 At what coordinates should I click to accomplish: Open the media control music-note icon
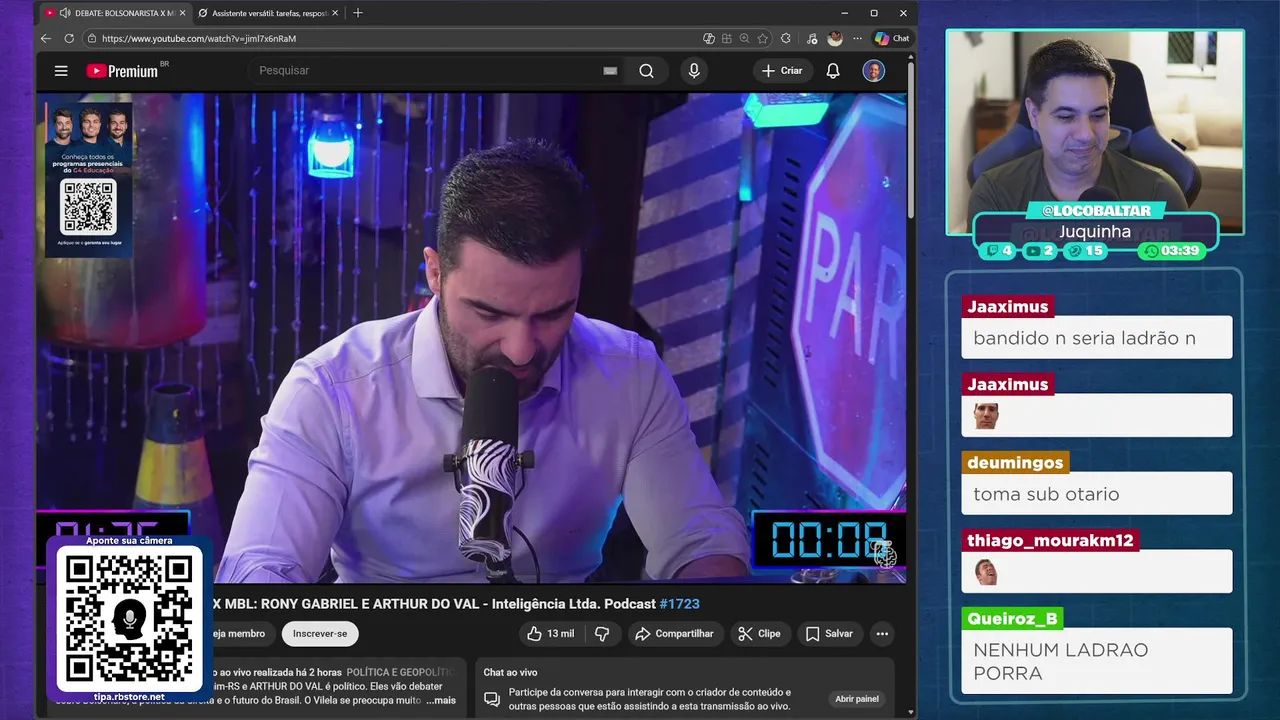(810, 38)
